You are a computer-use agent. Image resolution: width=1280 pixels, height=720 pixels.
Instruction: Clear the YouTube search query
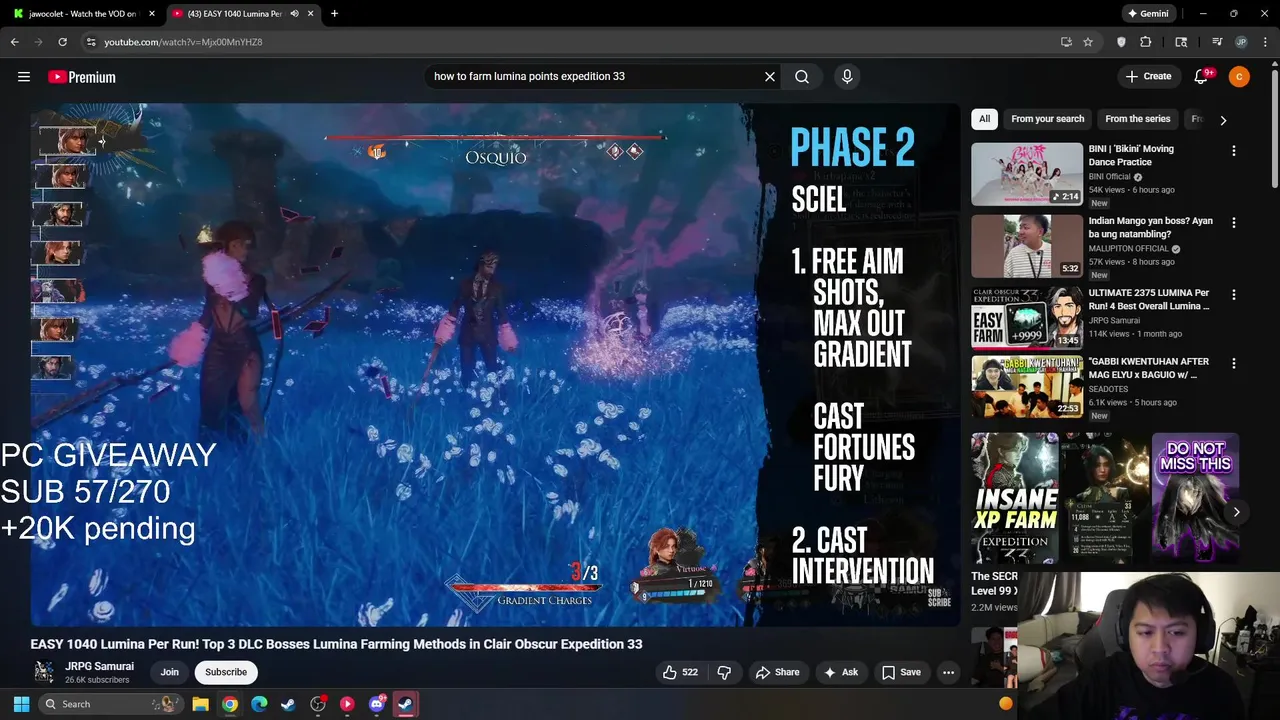click(x=770, y=76)
